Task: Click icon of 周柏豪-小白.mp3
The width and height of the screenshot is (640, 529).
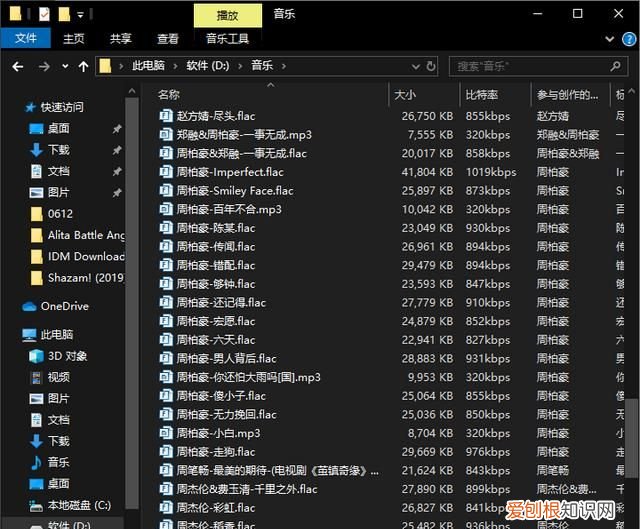Action: pos(166,433)
